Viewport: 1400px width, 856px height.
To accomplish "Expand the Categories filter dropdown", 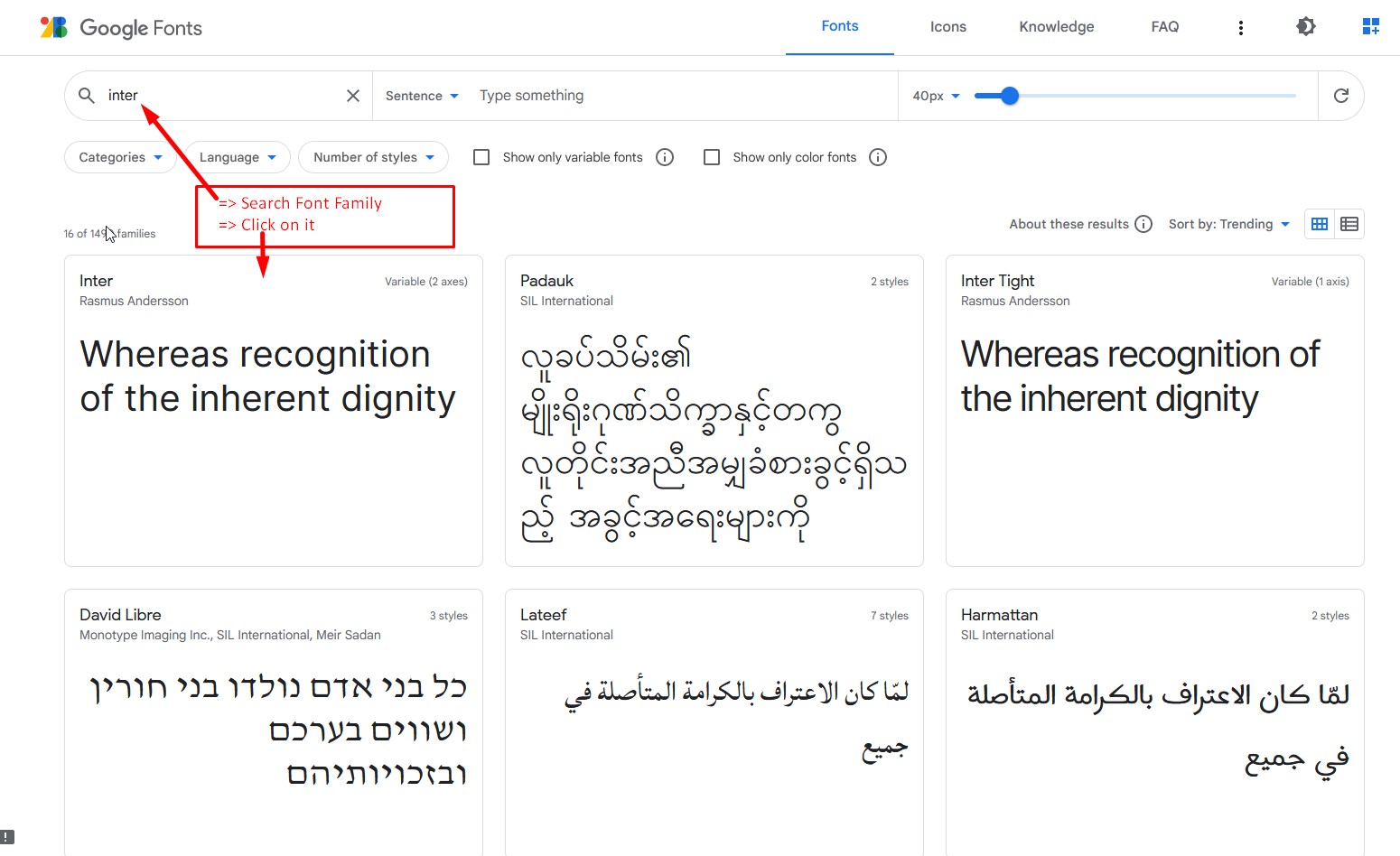I will coord(120,157).
